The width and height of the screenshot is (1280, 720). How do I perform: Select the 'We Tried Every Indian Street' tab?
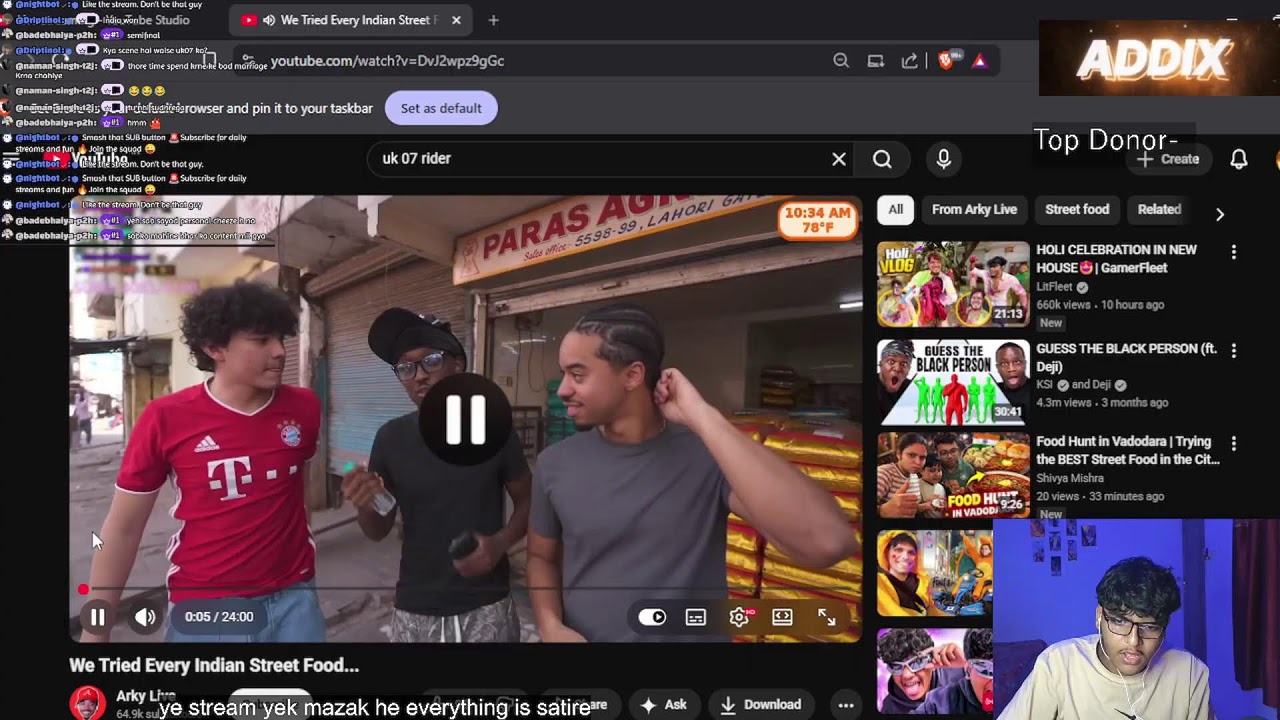(x=350, y=20)
